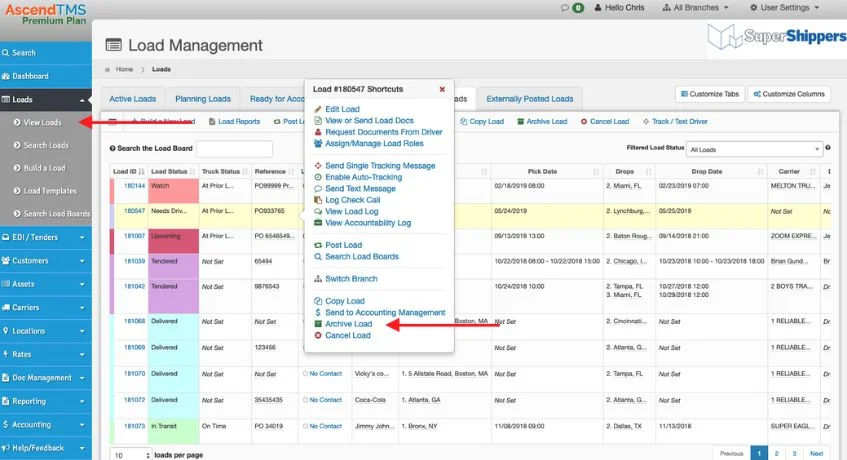Click the chat notifications bubble icon in header
The image size is (847, 460).
point(564,8)
